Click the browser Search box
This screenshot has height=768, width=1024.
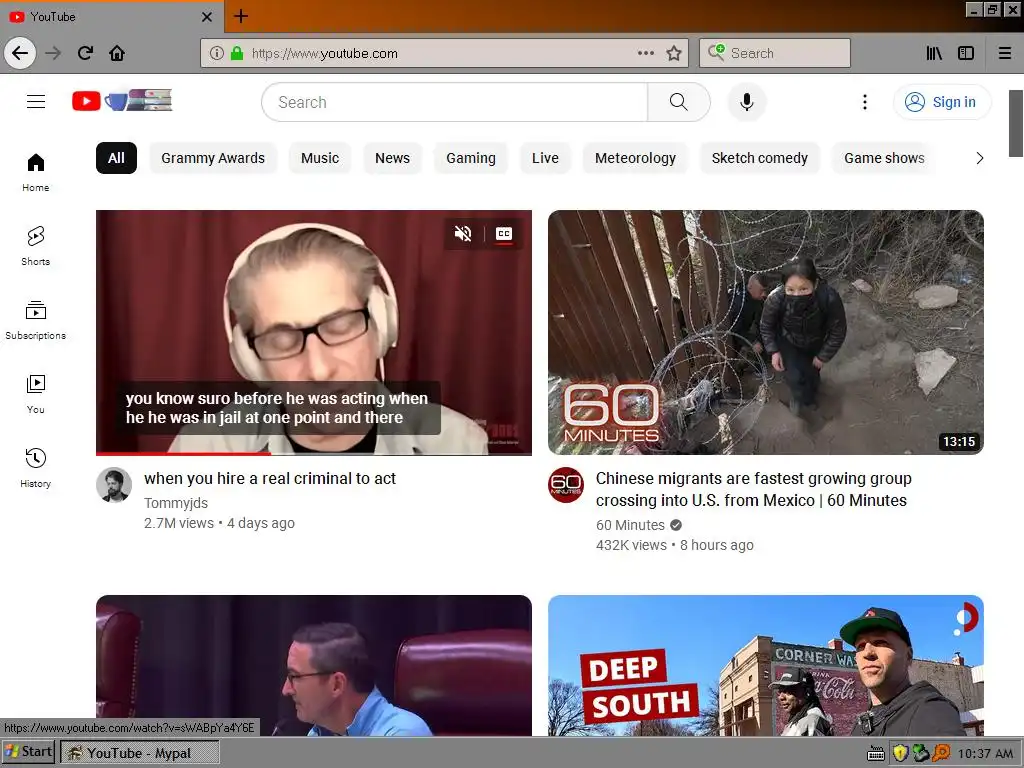tap(775, 53)
